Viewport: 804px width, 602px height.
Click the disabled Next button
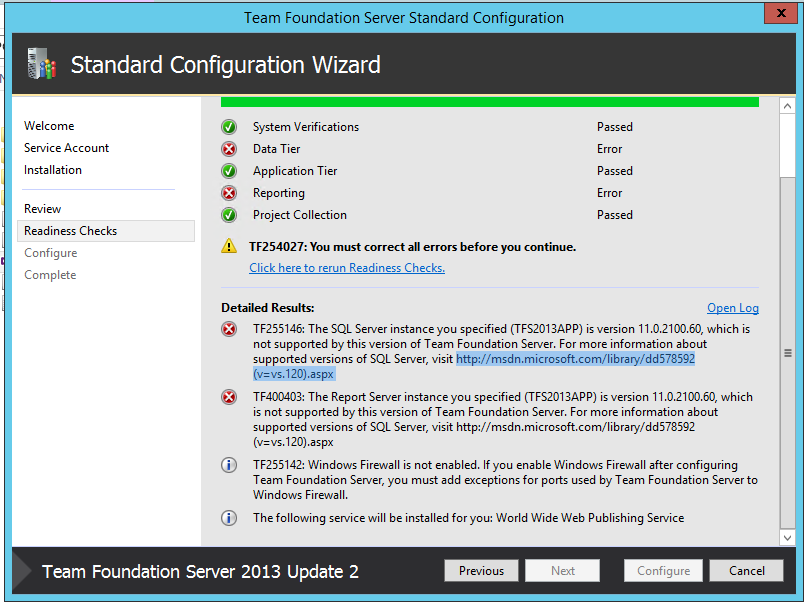tap(562, 571)
